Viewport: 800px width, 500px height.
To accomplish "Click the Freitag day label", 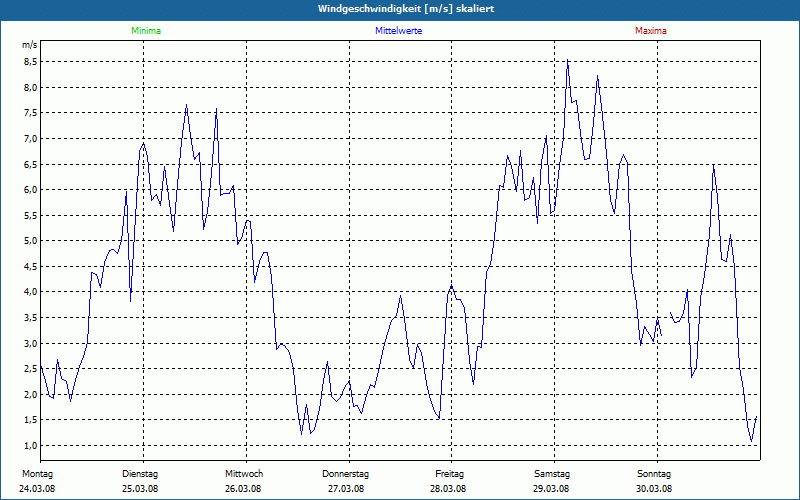I will point(449,474).
